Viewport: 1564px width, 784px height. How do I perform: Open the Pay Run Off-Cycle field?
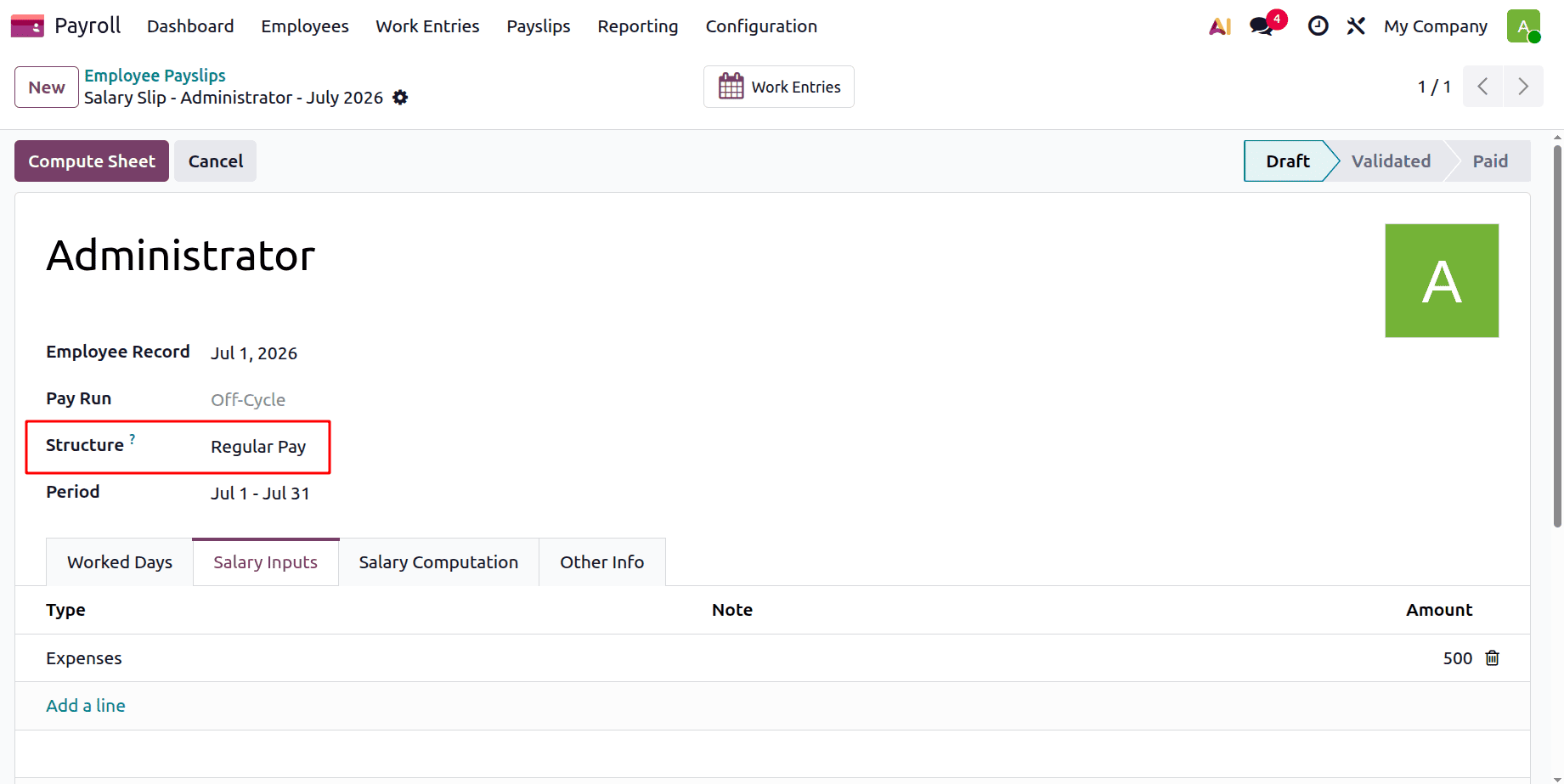tap(248, 400)
